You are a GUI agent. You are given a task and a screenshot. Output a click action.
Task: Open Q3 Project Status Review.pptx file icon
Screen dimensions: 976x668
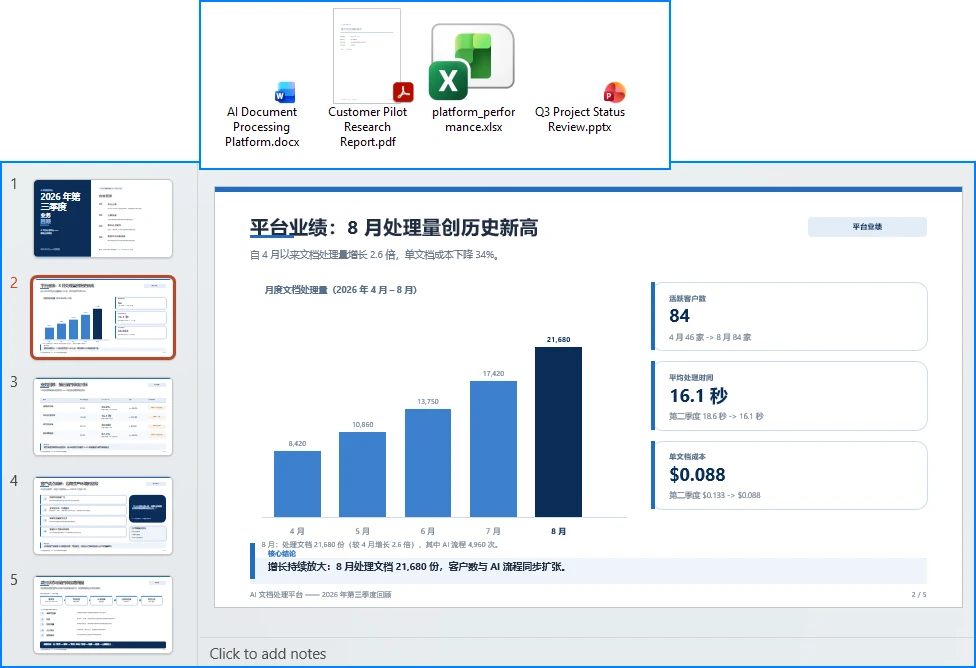click(x=614, y=92)
